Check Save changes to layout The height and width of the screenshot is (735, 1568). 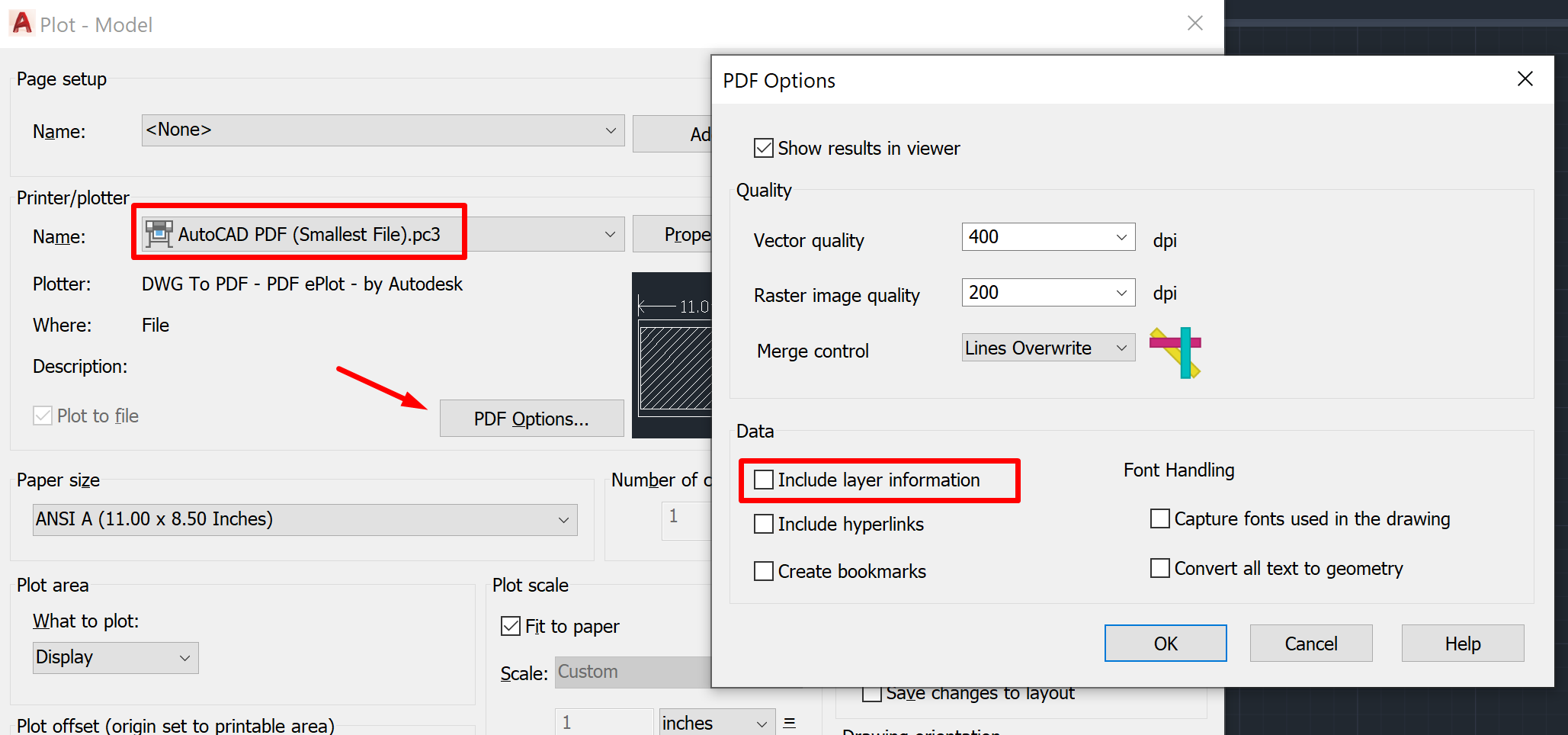[x=871, y=692]
